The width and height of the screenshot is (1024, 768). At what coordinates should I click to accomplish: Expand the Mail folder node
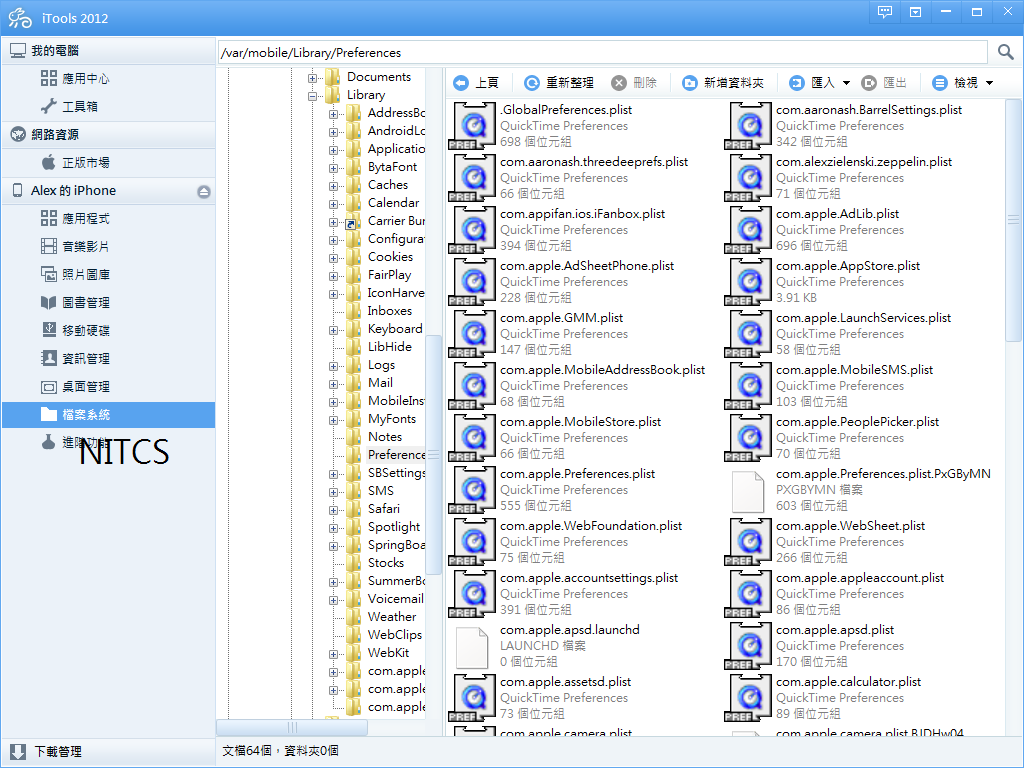coord(333,384)
